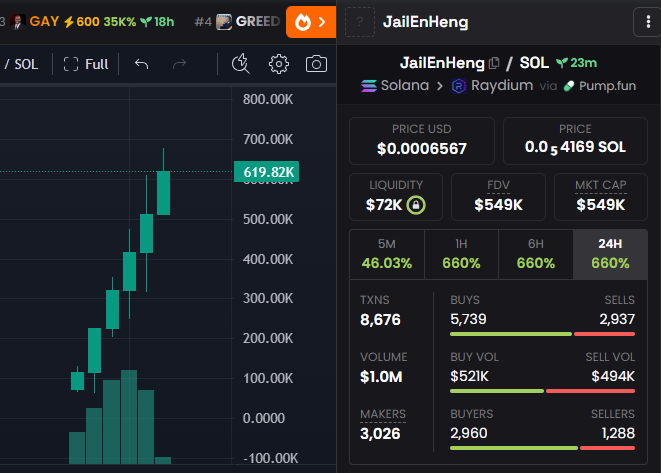Click the red sell volume bar
The width and height of the screenshot is (661, 473).
pos(590,391)
